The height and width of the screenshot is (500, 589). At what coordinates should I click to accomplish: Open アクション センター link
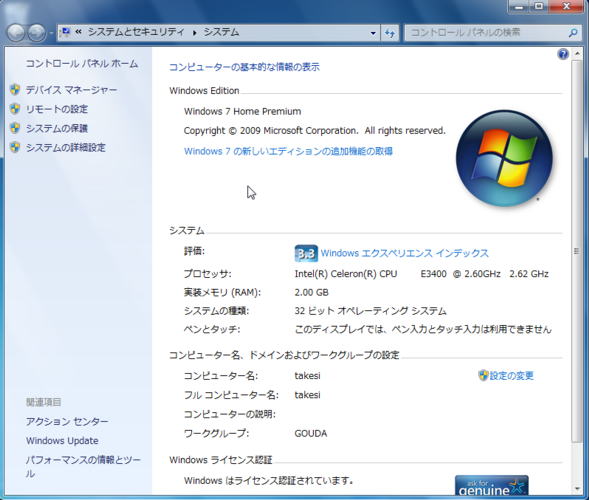pos(67,421)
